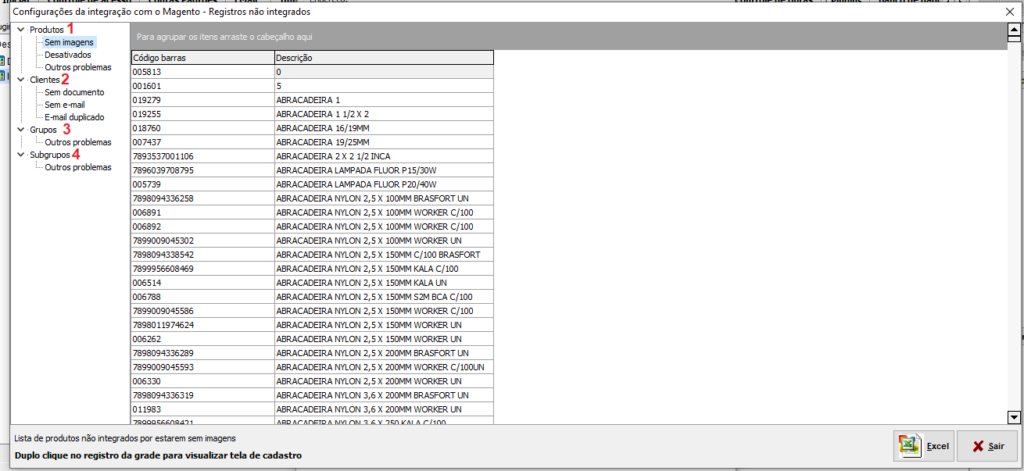1024x471 pixels.
Task: Select row ABRACADEIRA 2 X 2 1/2 INCA
Action: tap(312, 156)
